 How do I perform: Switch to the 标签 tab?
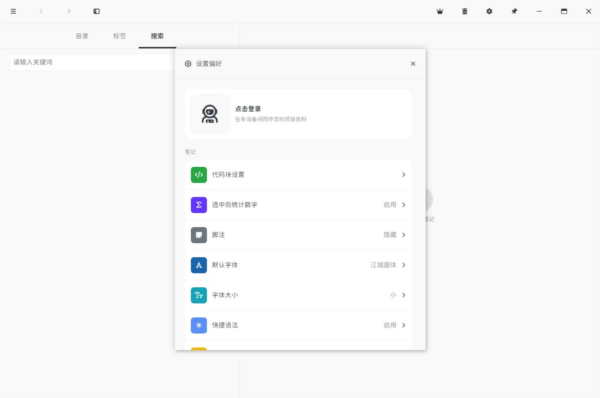point(119,36)
